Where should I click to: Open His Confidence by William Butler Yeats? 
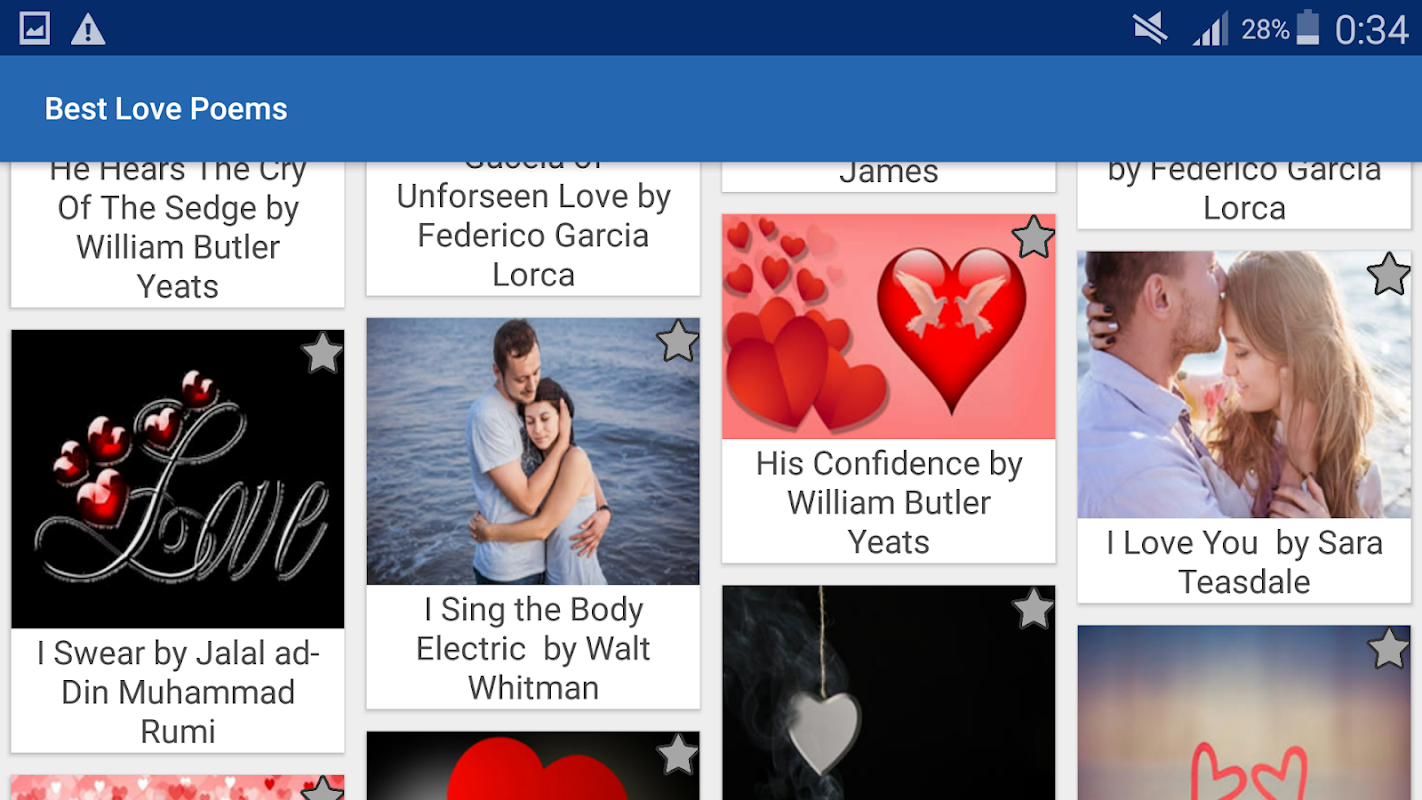(x=889, y=502)
